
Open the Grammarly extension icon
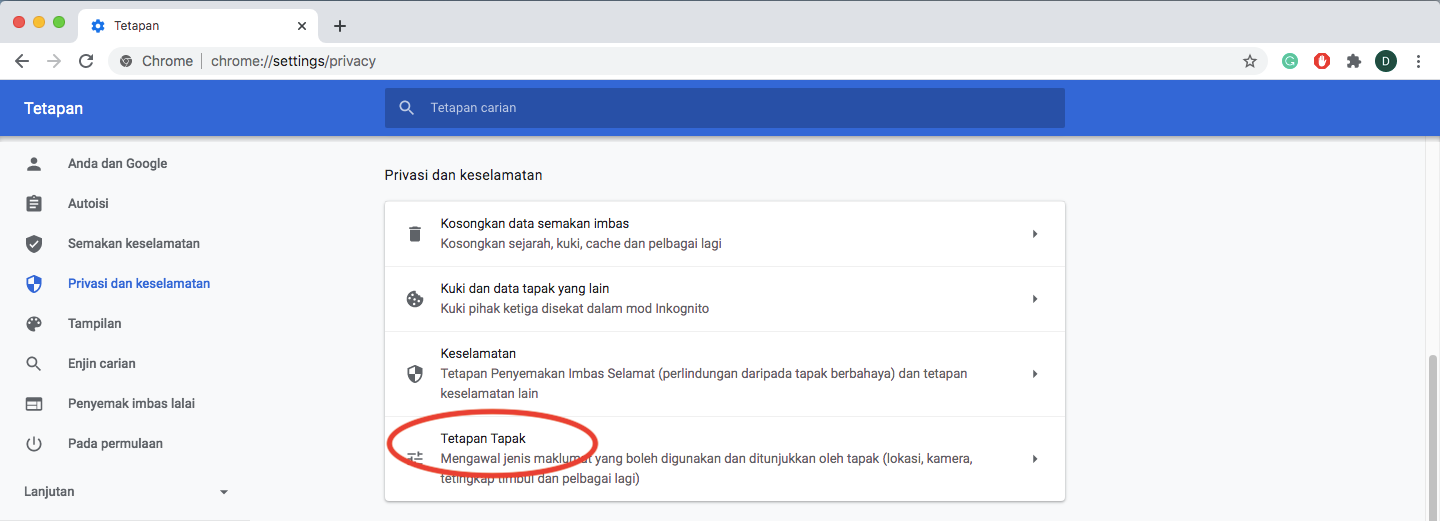pyautogui.click(x=1290, y=61)
